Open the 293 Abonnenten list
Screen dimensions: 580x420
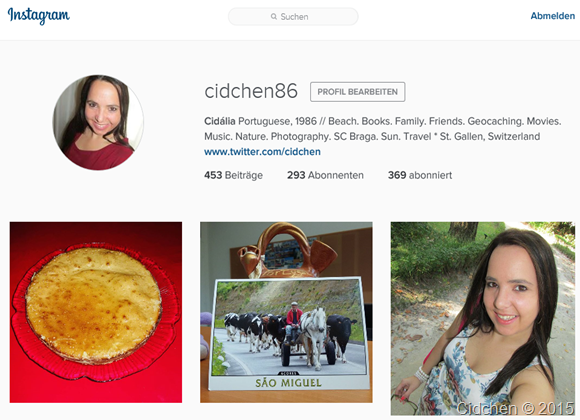(325, 175)
